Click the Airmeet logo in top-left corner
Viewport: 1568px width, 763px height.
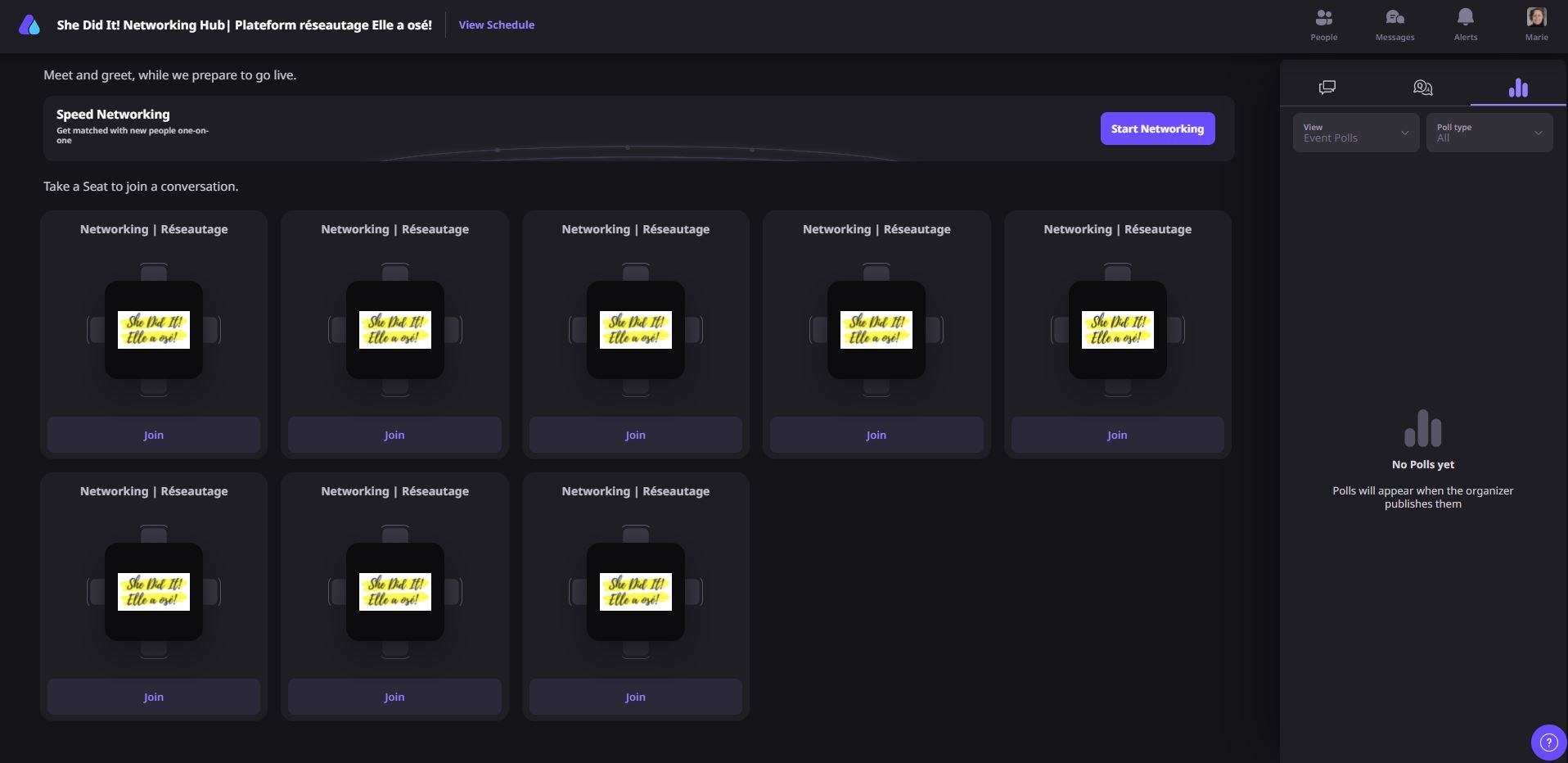click(29, 25)
